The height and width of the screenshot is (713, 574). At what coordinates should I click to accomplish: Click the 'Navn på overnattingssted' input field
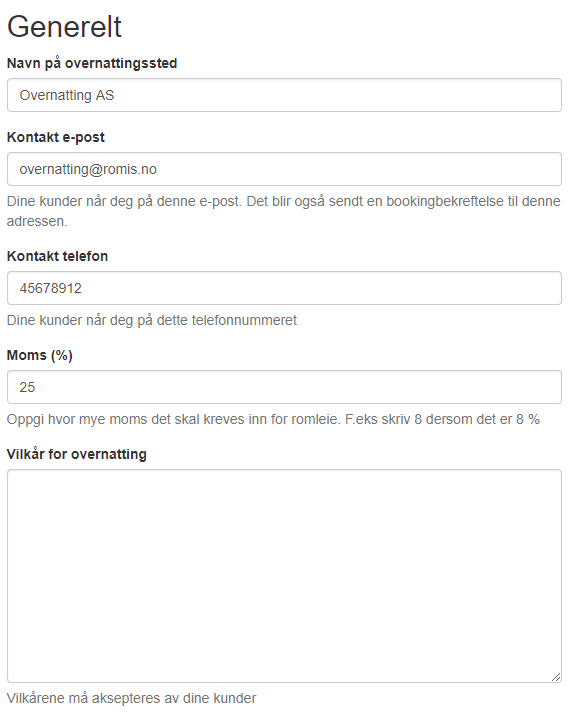[284, 95]
